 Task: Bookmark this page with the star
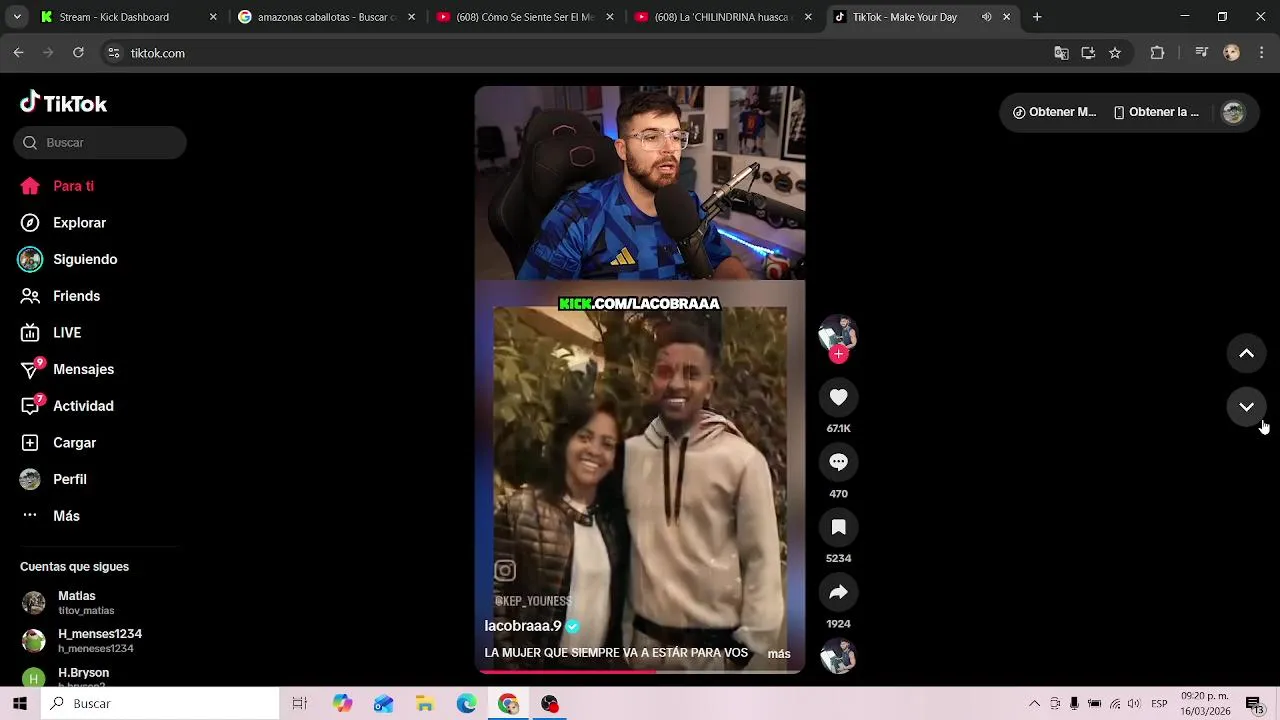[x=1115, y=53]
